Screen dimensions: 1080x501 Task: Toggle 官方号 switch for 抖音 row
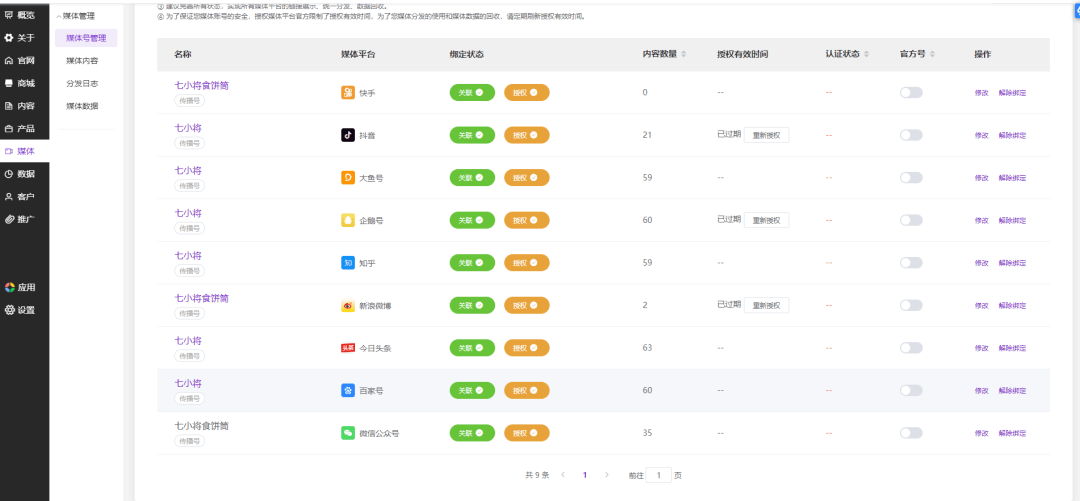[x=911, y=135]
